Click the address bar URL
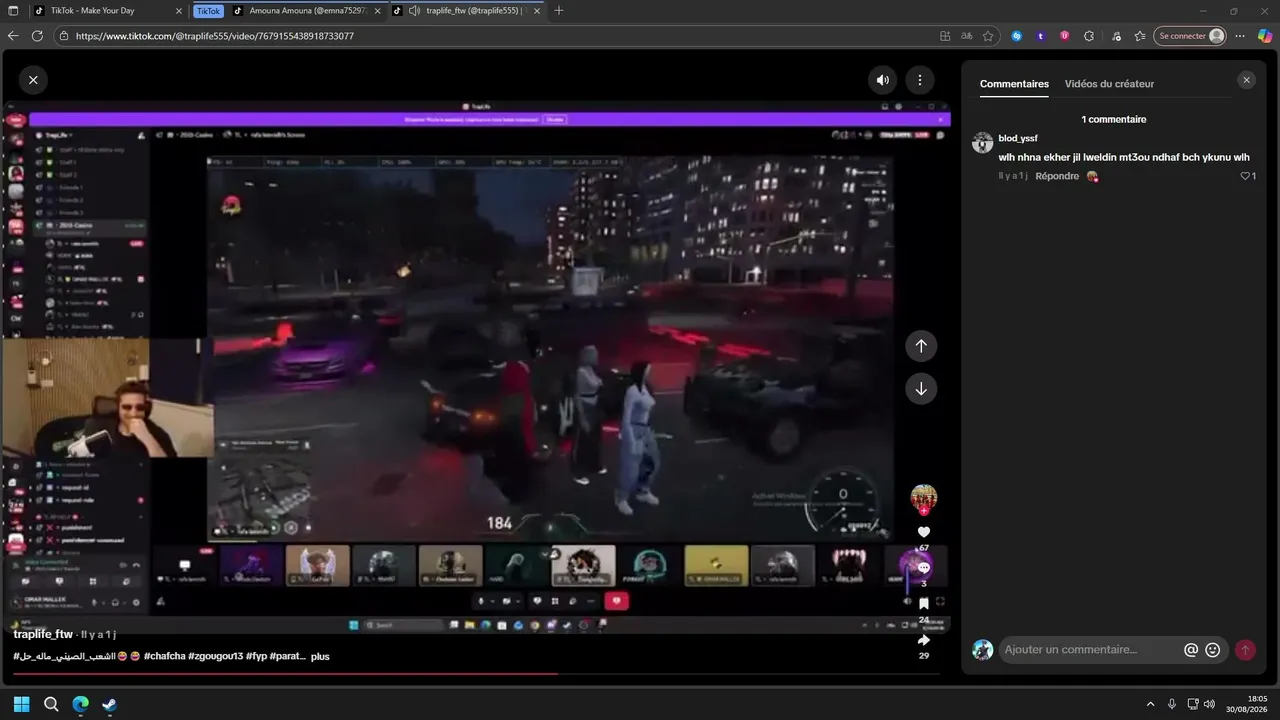Screen dimensions: 1280x720 [215, 36]
